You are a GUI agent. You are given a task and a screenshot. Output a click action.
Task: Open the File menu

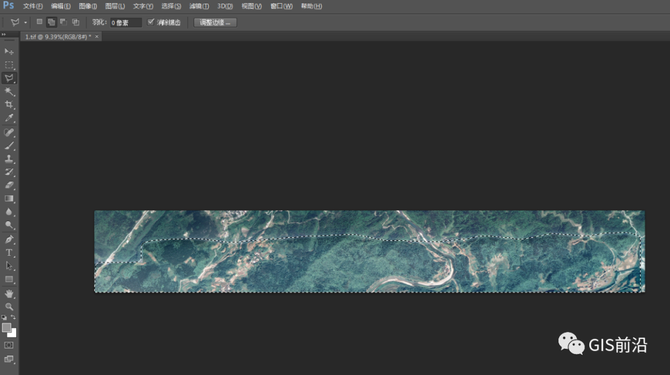point(32,6)
